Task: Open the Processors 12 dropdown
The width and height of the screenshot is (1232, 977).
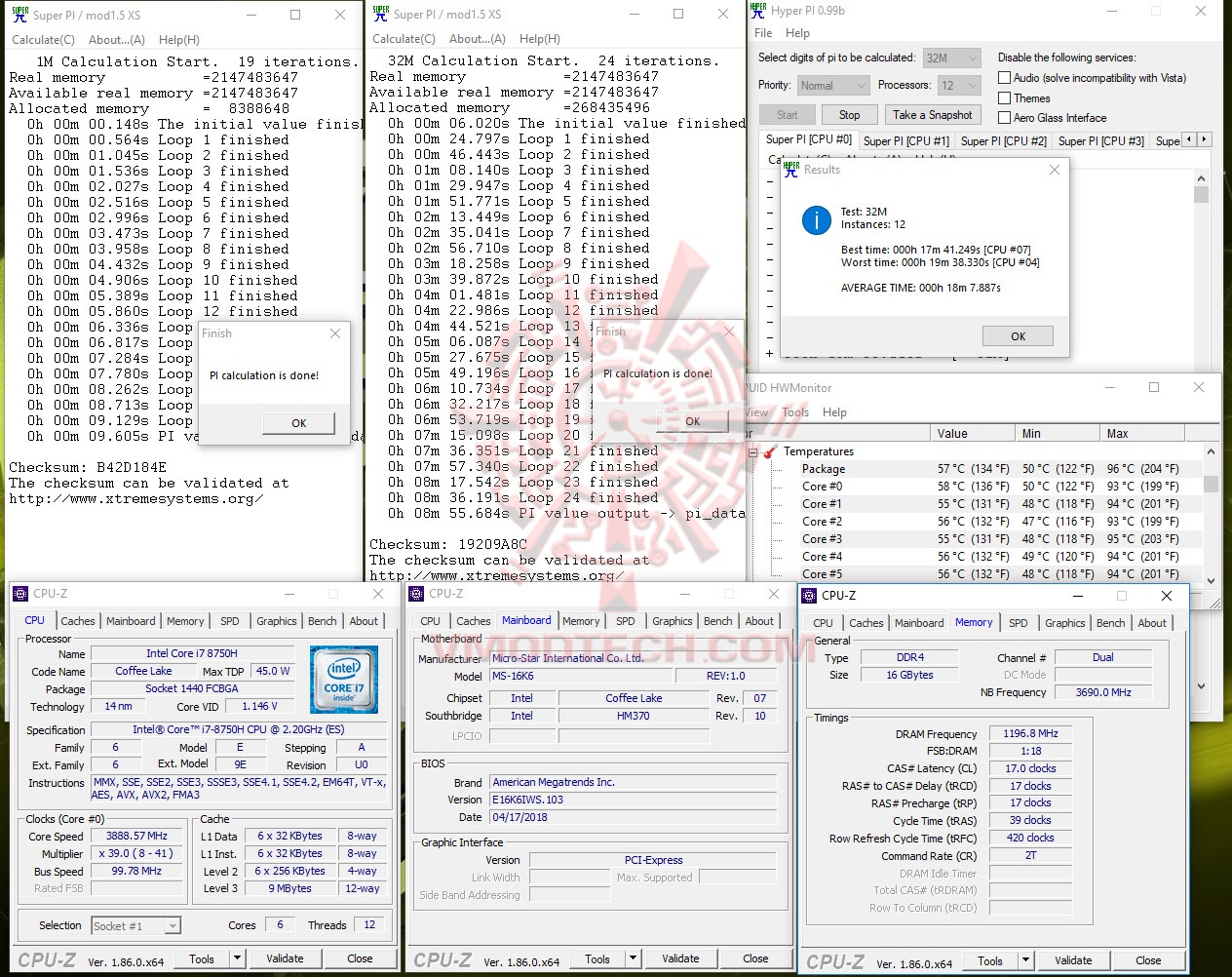Action: [x=958, y=86]
